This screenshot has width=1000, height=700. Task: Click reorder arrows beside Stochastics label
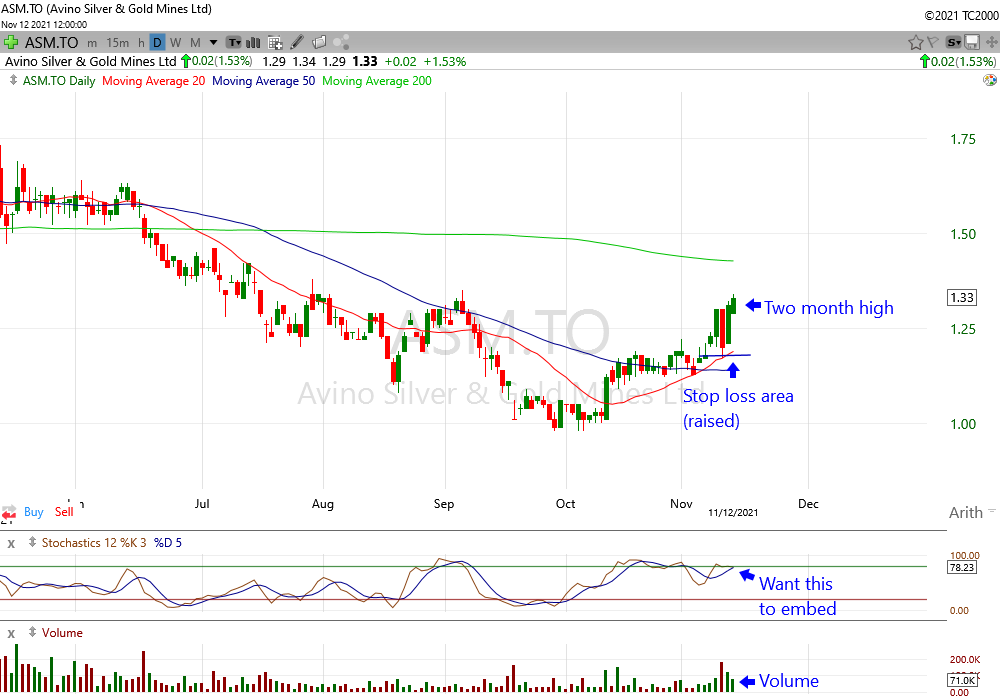tap(32, 543)
